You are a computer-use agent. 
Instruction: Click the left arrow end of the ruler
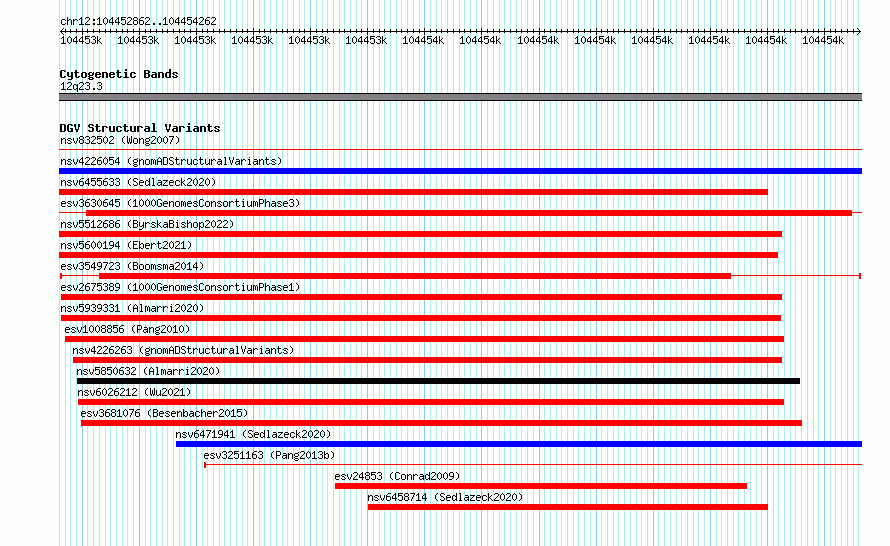tap(62, 31)
